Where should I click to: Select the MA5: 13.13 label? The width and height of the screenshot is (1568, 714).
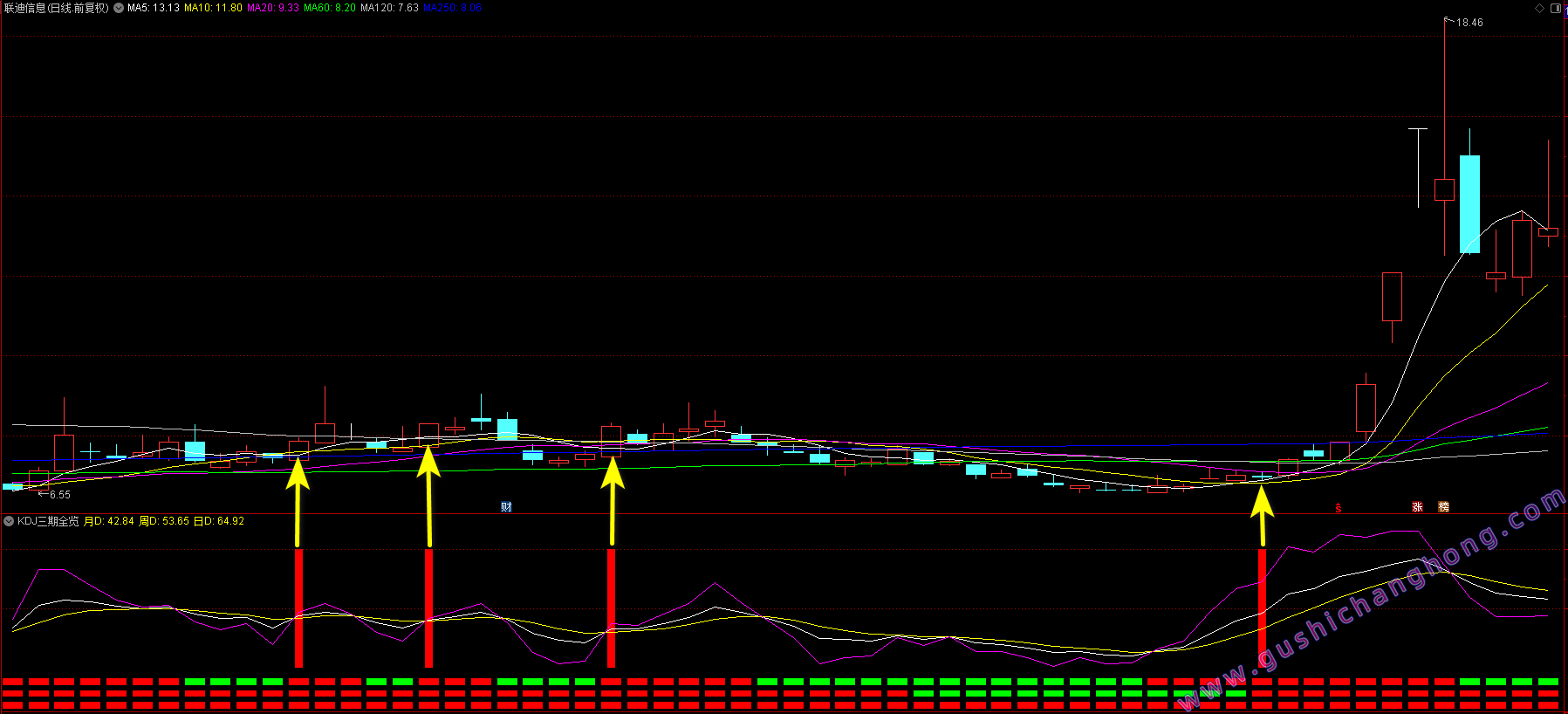[154, 8]
